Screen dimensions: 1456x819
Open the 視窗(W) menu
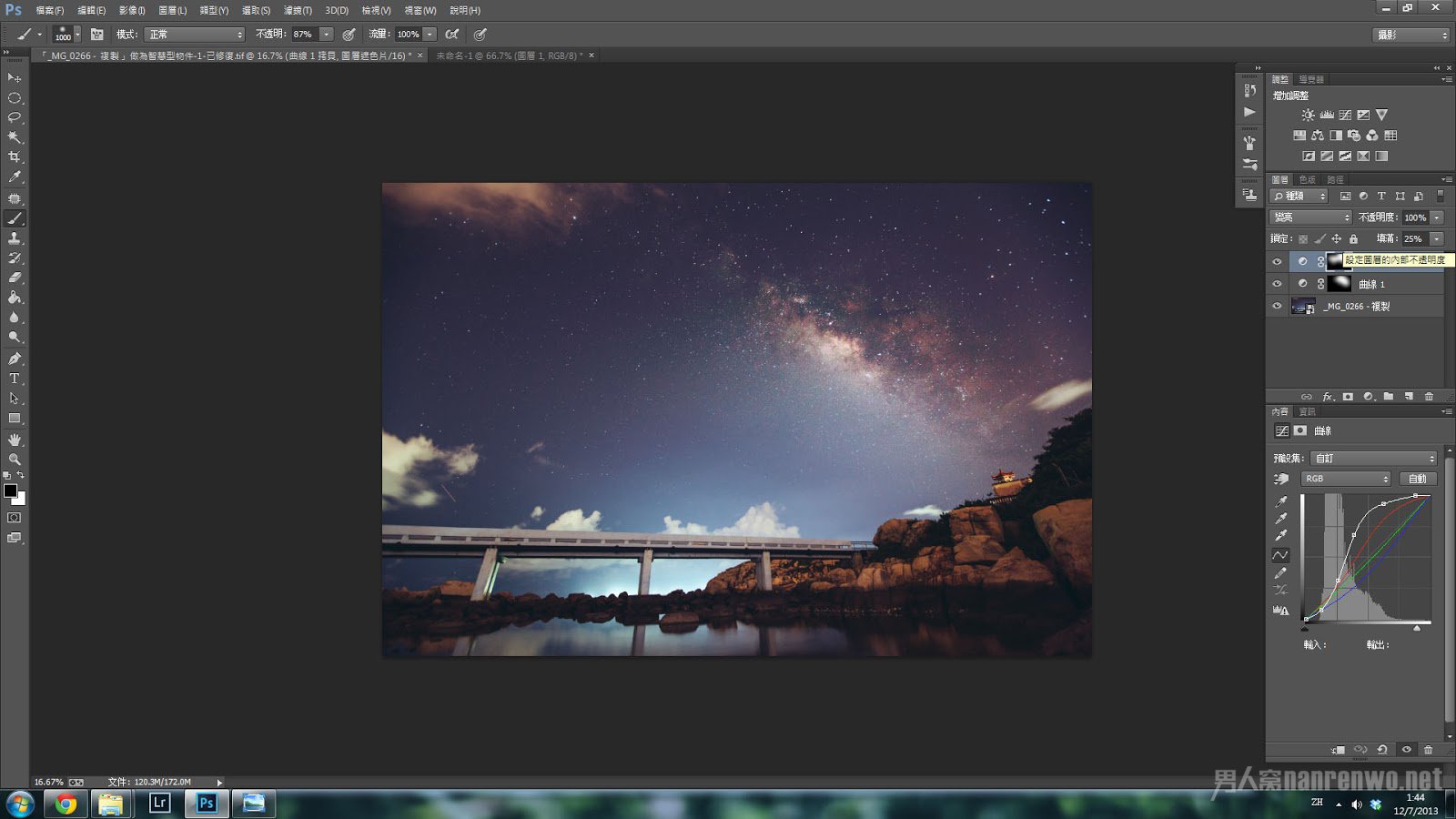(x=420, y=11)
